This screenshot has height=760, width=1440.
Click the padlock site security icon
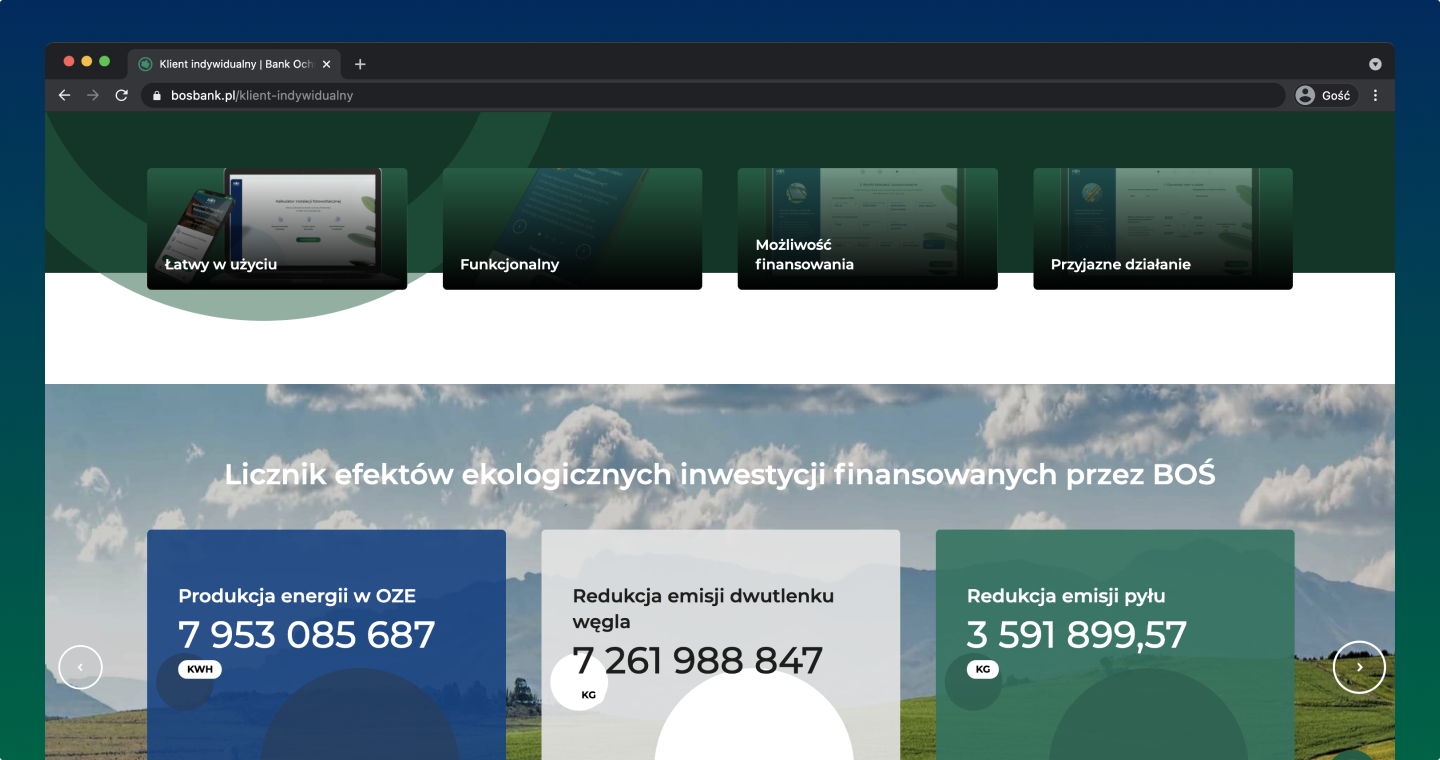point(156,96)
